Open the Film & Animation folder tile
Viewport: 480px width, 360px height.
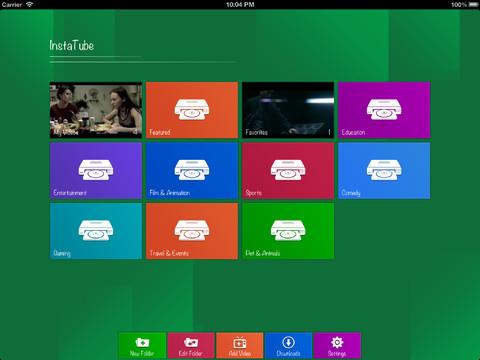coord(192,171)
